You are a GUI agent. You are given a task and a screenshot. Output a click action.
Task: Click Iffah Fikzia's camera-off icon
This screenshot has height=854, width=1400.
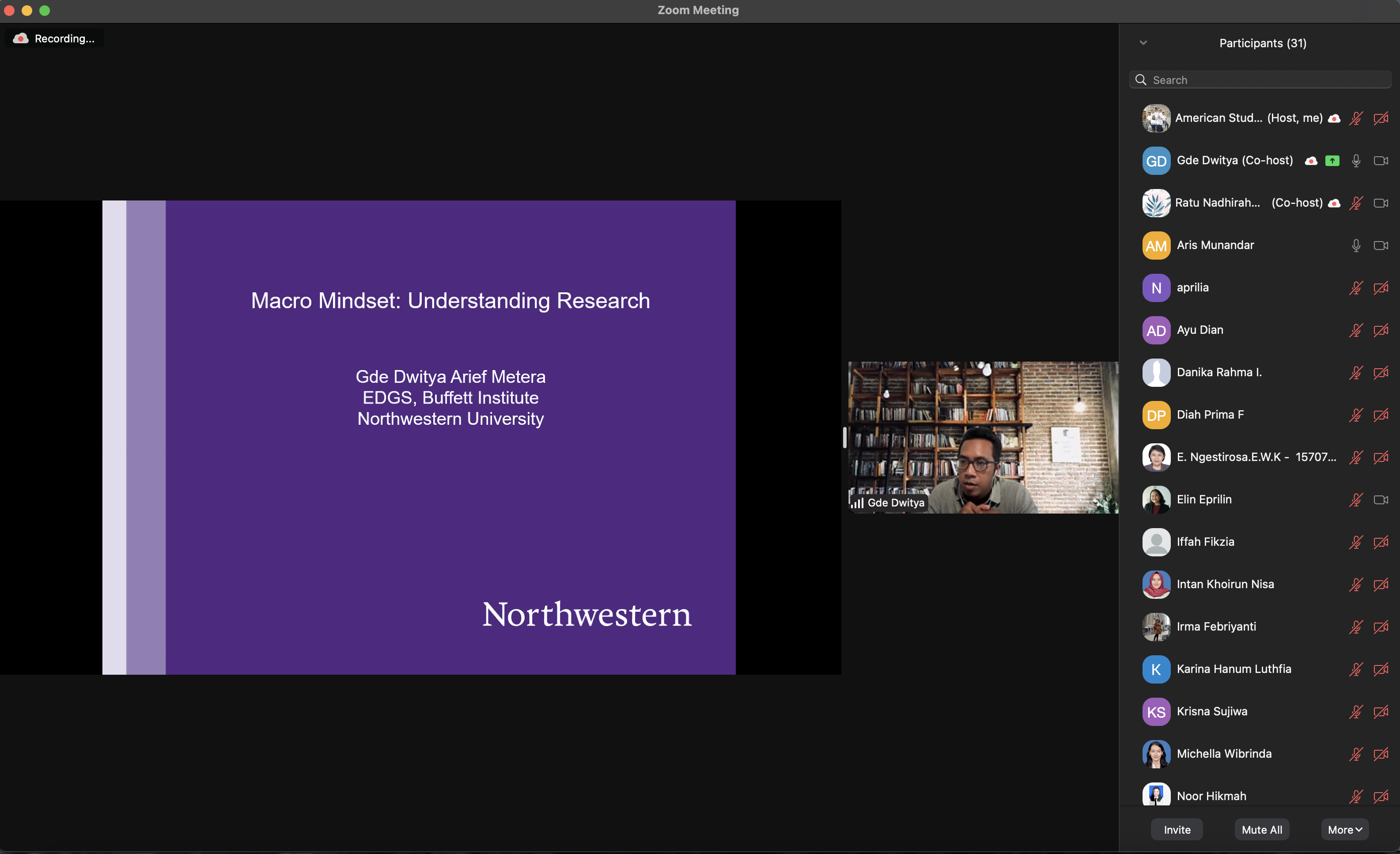(1381, 543)
